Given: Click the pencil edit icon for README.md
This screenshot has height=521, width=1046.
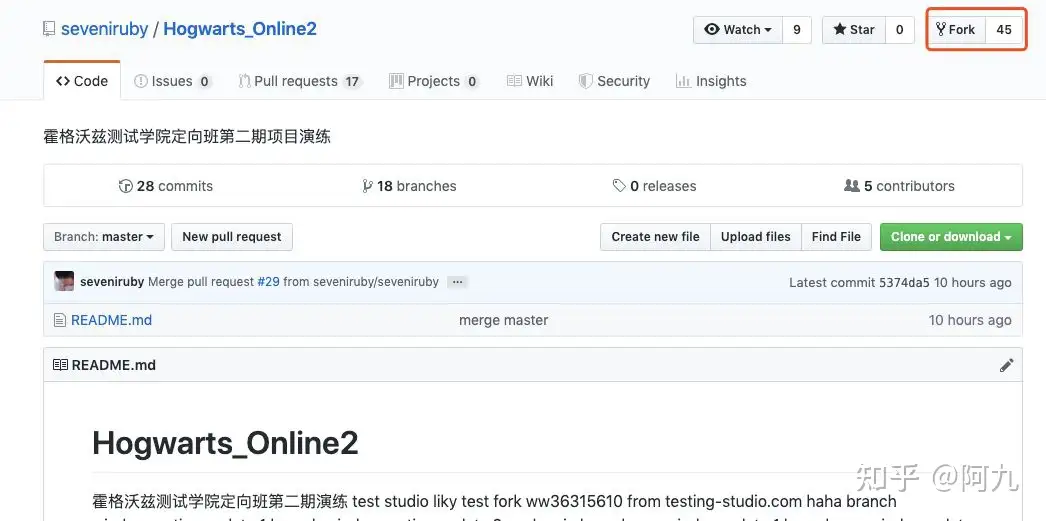Looking at the screenshot, I should [x=1007, y=365].
